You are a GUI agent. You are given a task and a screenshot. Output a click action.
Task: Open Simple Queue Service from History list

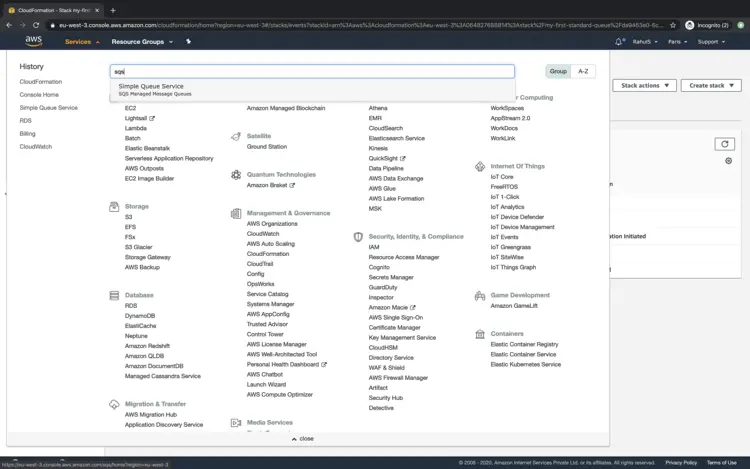48,108
